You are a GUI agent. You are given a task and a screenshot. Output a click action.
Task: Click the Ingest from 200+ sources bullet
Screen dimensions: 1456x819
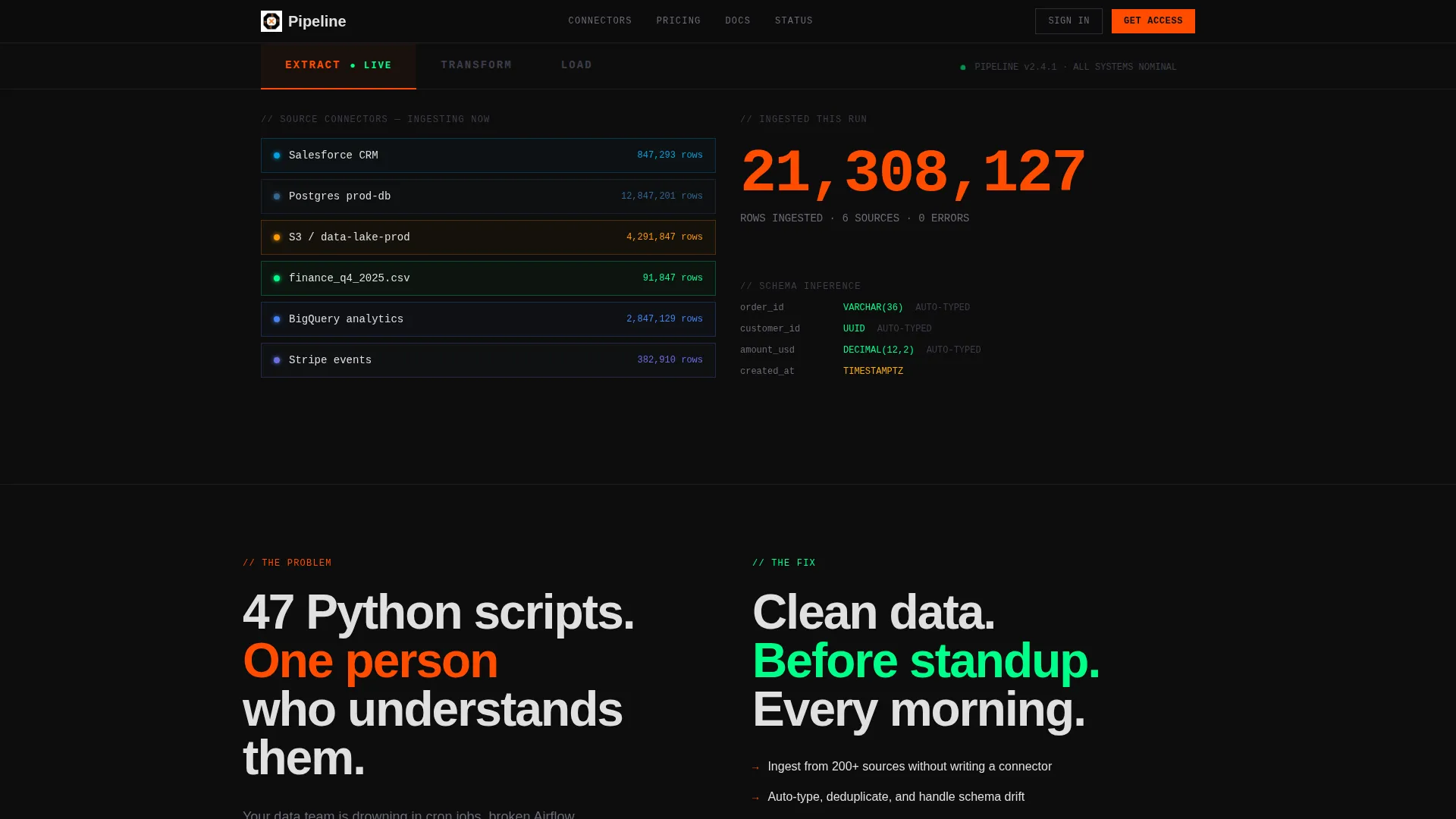point(909,767)
